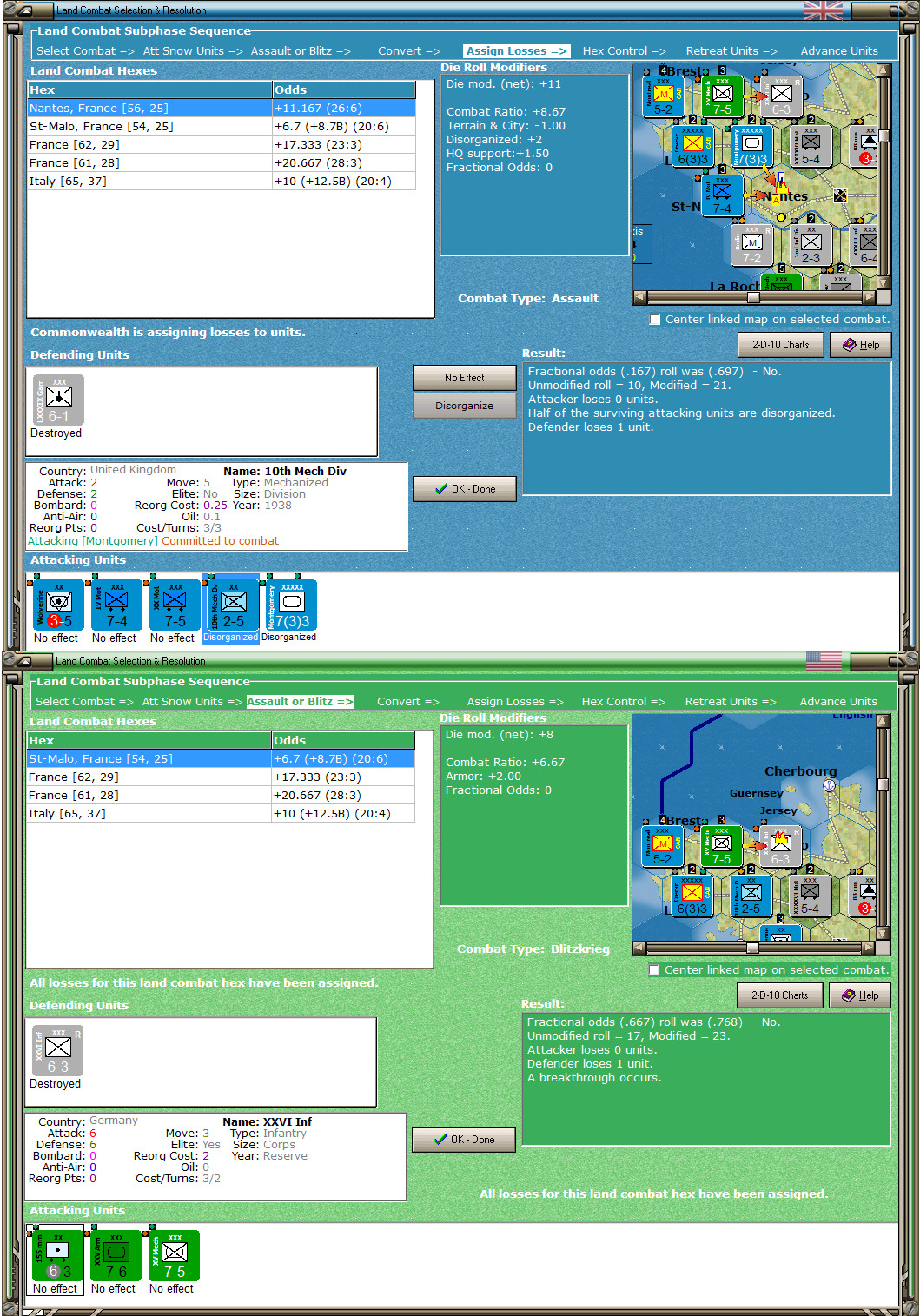Viewport: 920px width, 1316px height.
Task: Click United States flag in green window title bar
Action: [824, 661]
